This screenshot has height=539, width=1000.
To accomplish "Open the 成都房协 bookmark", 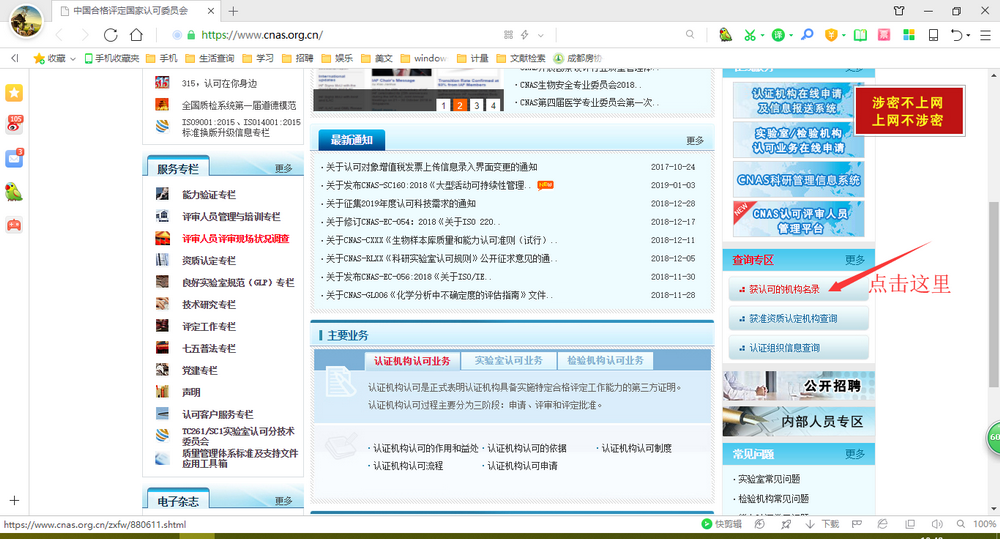I will tap(578, 58).
